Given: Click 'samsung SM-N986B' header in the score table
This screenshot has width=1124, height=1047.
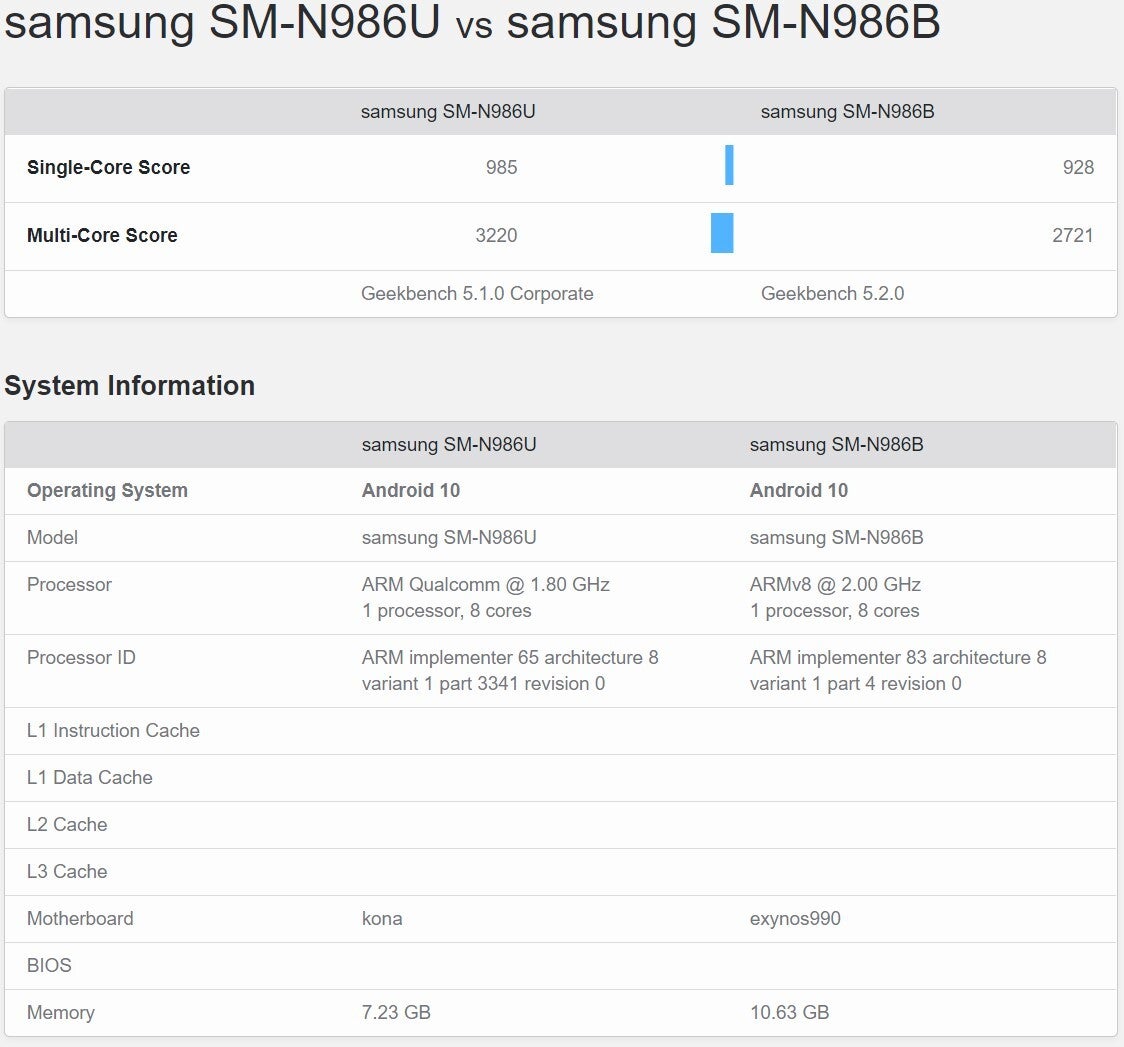Looking at the screenshot, I should pyautogui.click(x=847, y=112).
